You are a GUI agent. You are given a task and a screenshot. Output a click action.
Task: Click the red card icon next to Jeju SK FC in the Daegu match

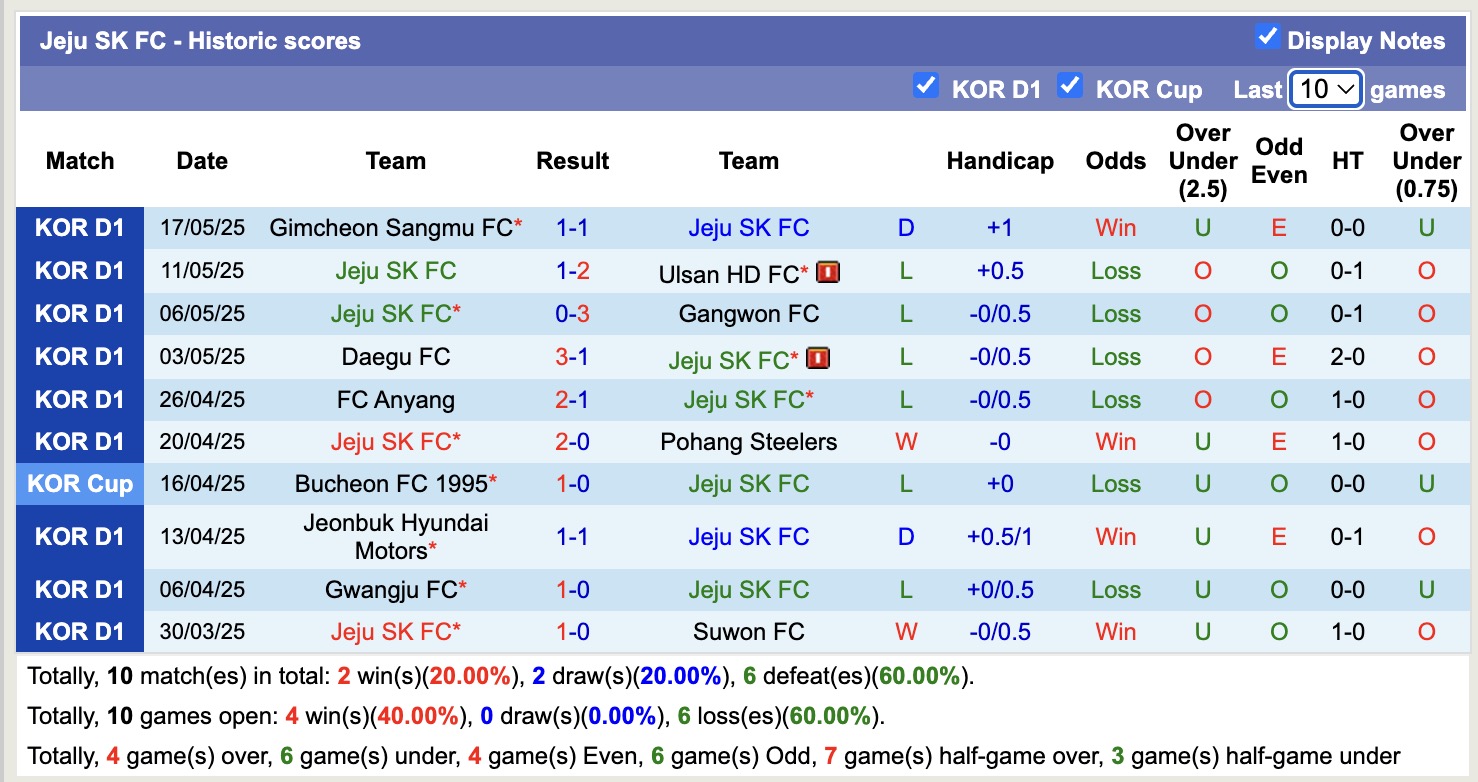click(817, 356)
